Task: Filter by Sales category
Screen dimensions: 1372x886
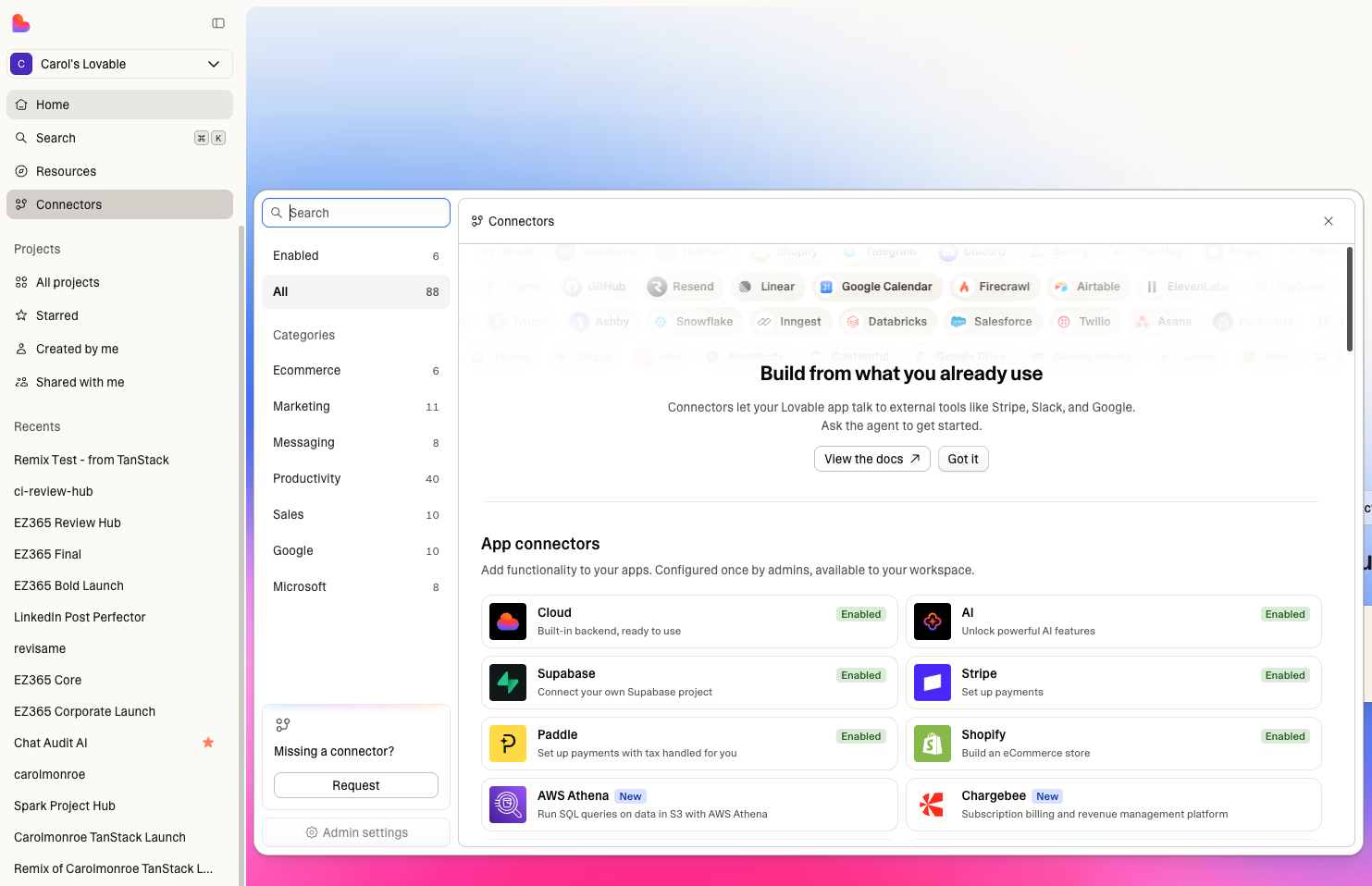Action: pos(356,514)
